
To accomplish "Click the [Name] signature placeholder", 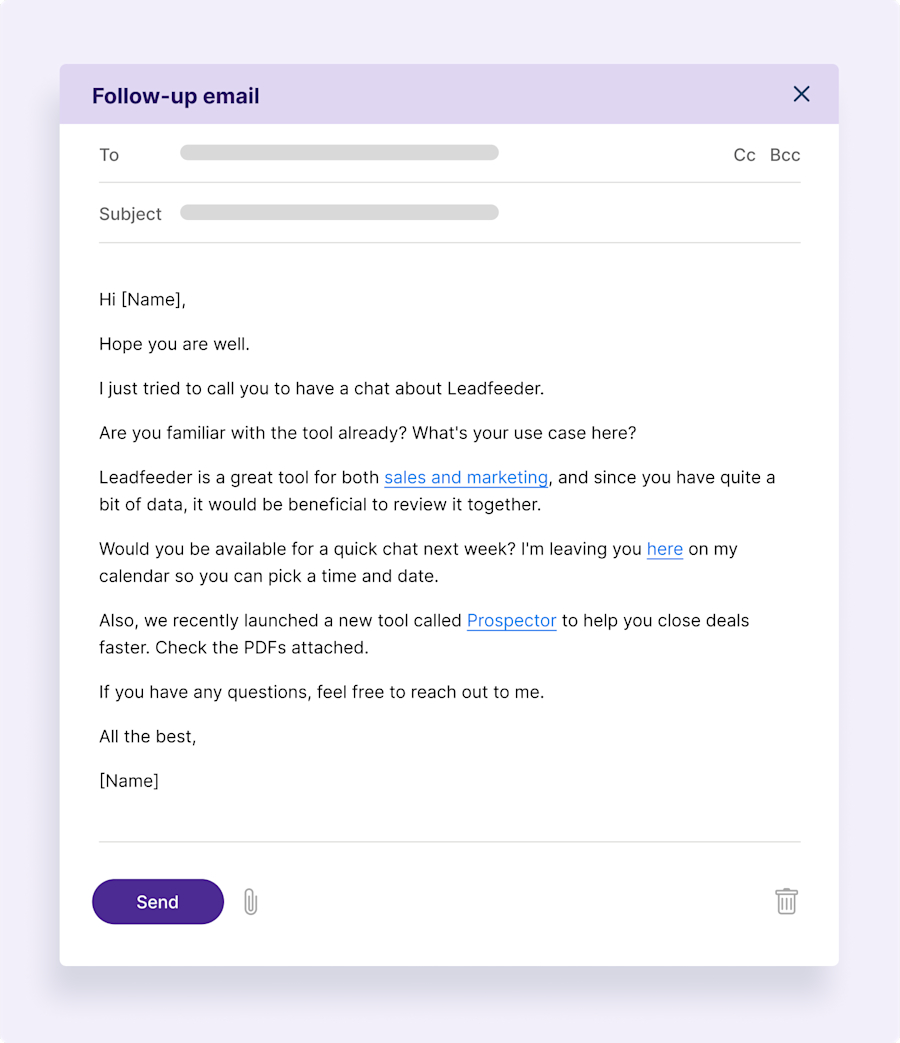I will (x=129, y=780).
